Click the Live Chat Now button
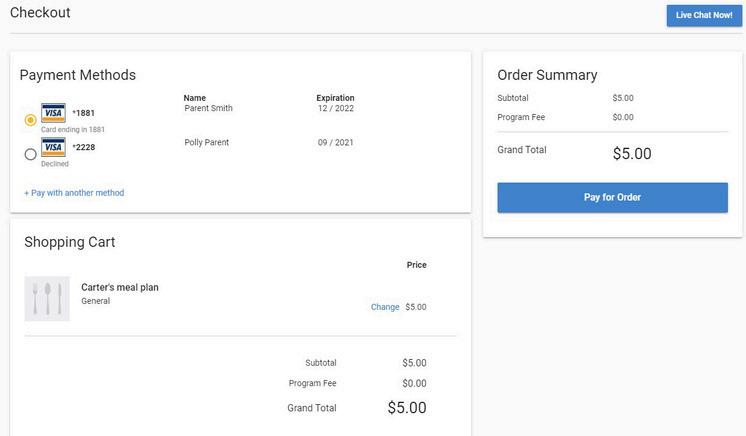This screenshot has width=746, height=436. point(704,15)
